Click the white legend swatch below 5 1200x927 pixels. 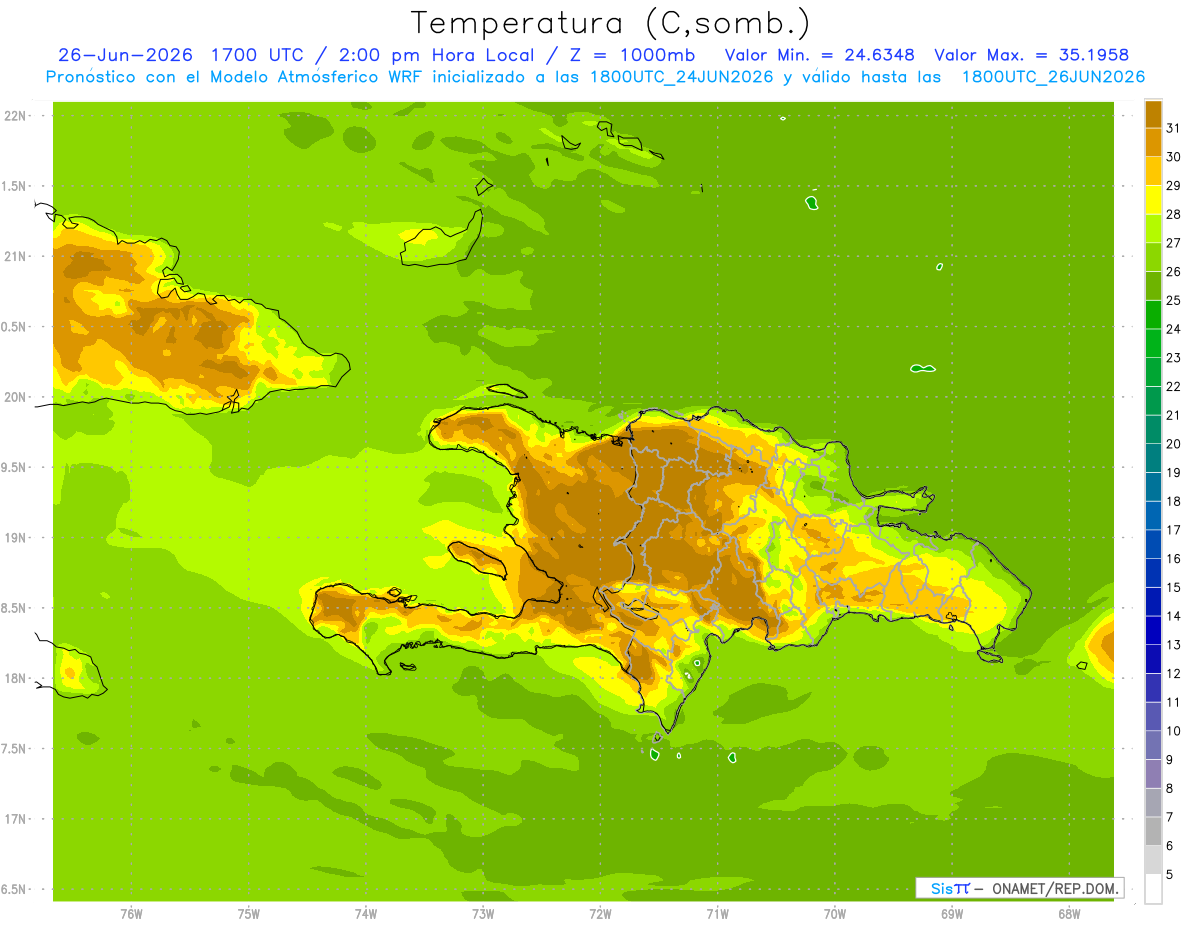(x=1153, y=889)
